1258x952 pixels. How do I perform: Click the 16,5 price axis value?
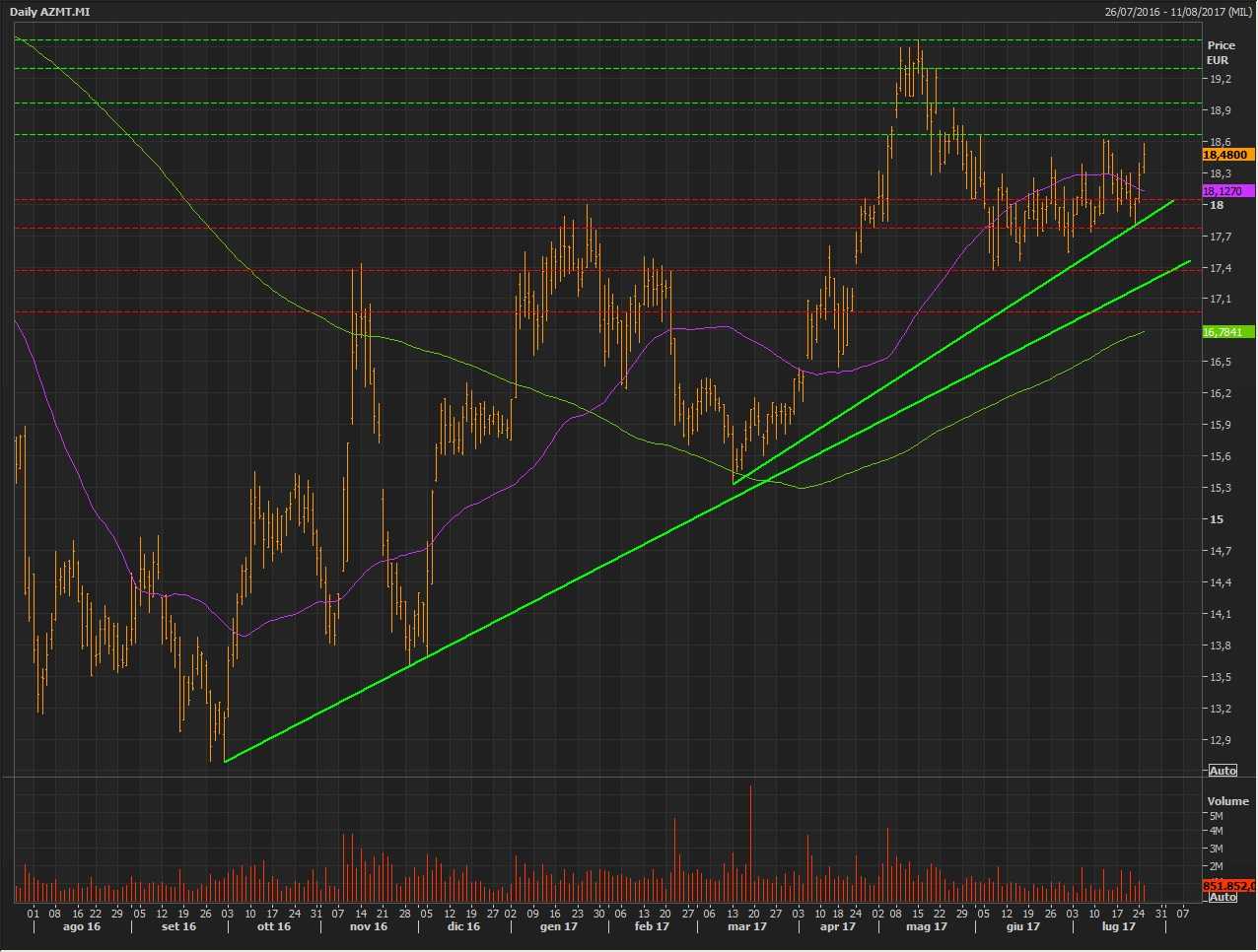(1220, 362)
